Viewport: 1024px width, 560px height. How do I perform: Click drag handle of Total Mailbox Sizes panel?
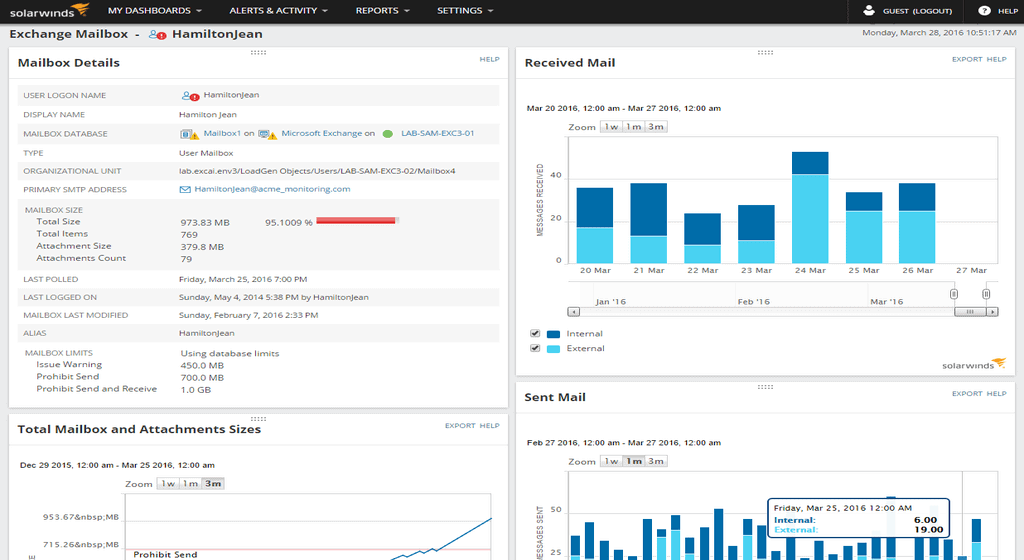point(259,419)
